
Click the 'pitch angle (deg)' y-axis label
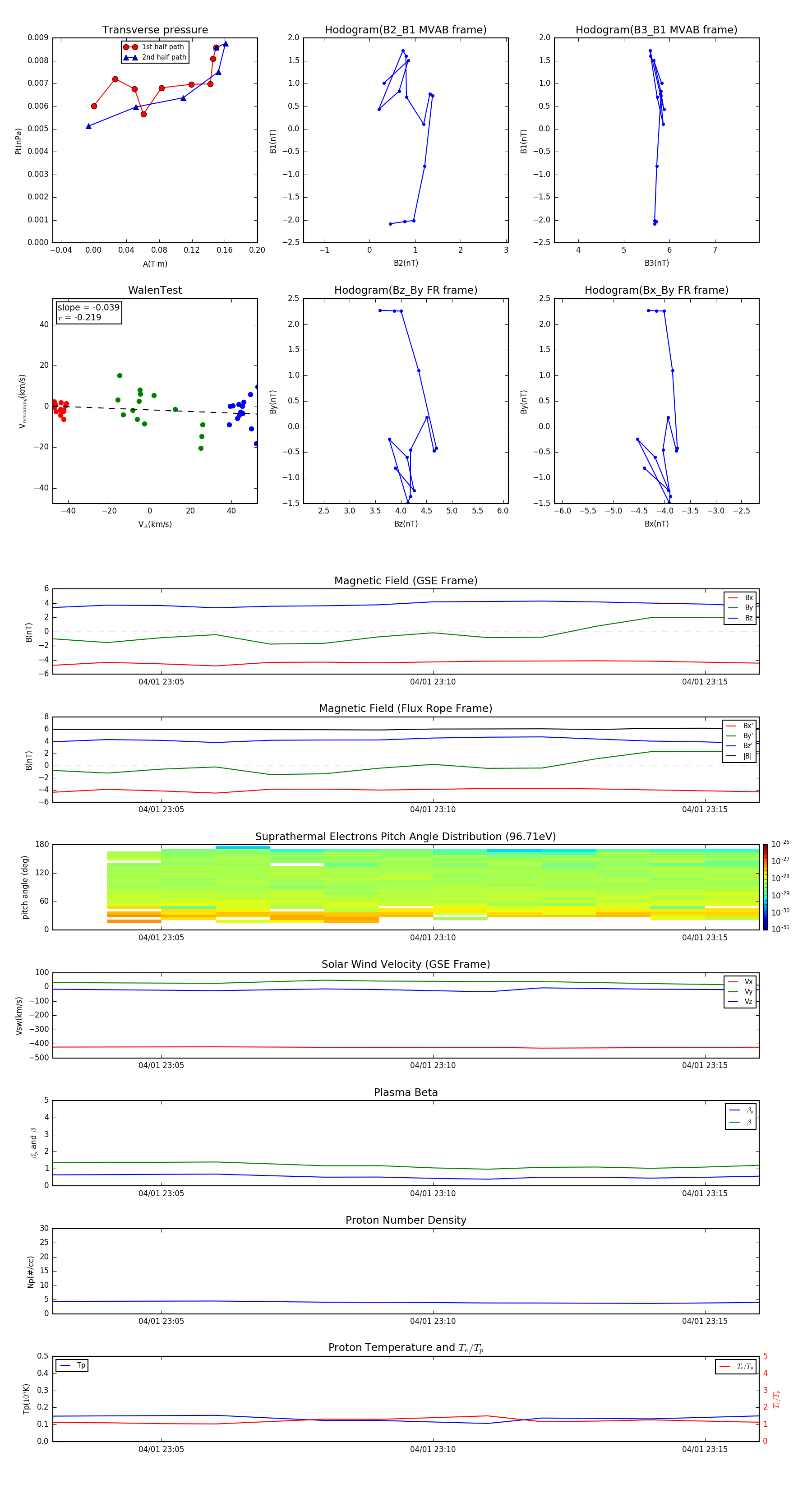(25, 887)
